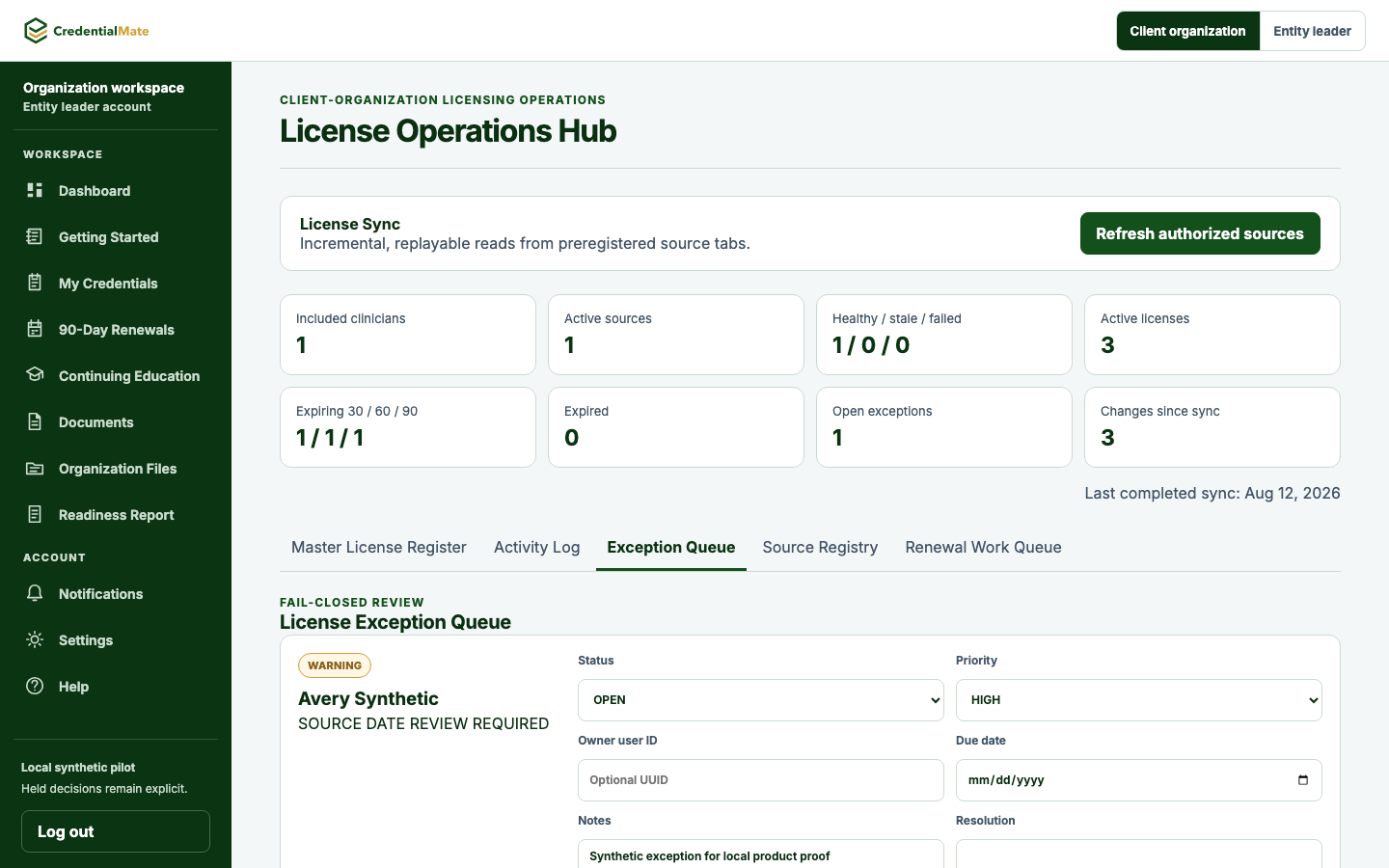Screen dimensions: 1389x868
Task: Click the Documents file icon
Action: pos(35,421)
